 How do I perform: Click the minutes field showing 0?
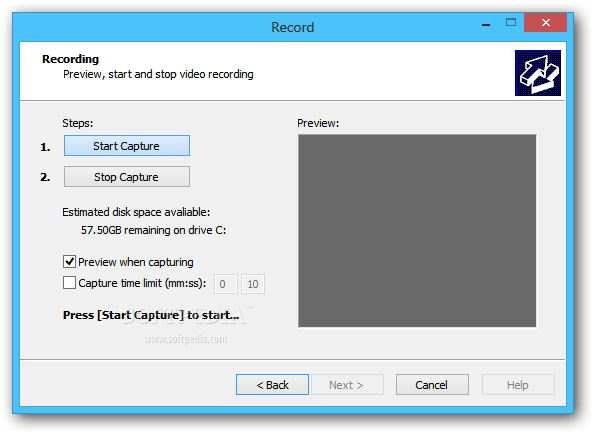[x=226, y=284]
